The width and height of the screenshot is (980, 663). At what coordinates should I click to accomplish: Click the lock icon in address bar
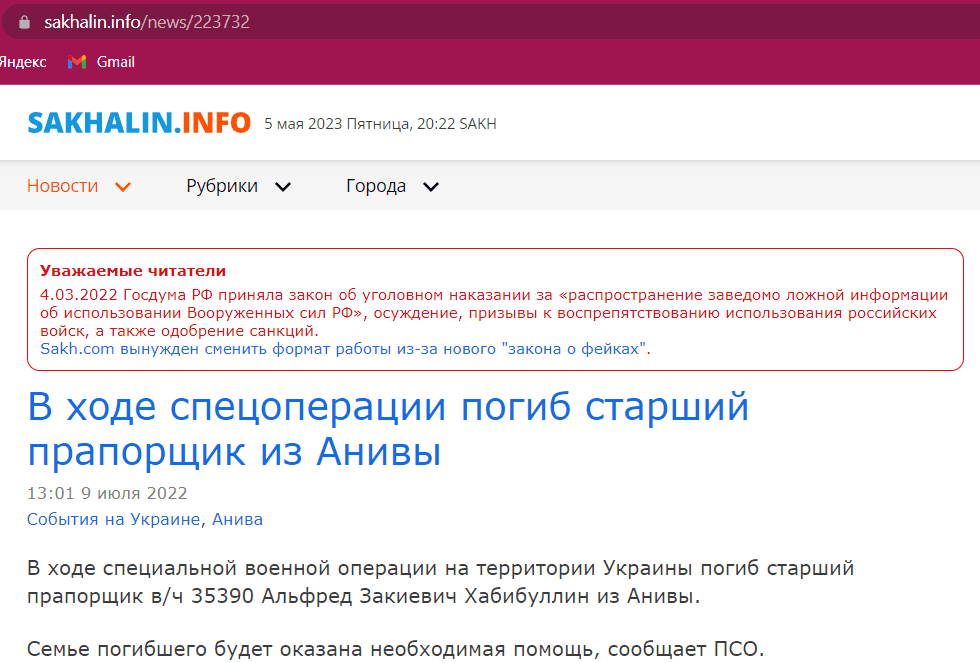click(x=24, y=22)
